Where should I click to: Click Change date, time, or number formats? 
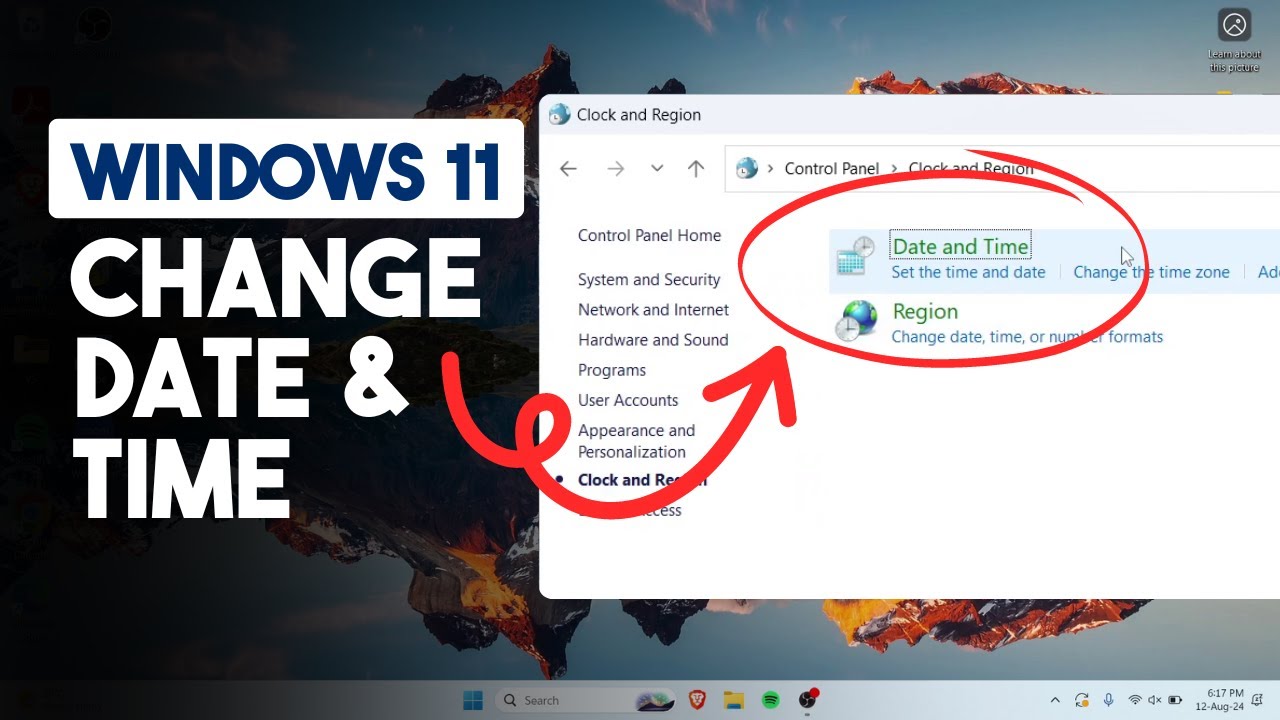click(1027, 337)
